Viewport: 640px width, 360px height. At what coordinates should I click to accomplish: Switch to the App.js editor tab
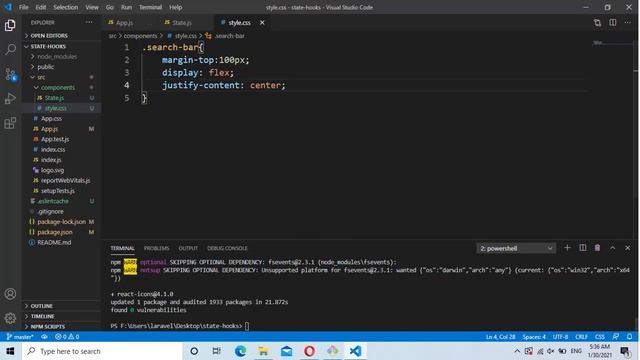(124, 23)
